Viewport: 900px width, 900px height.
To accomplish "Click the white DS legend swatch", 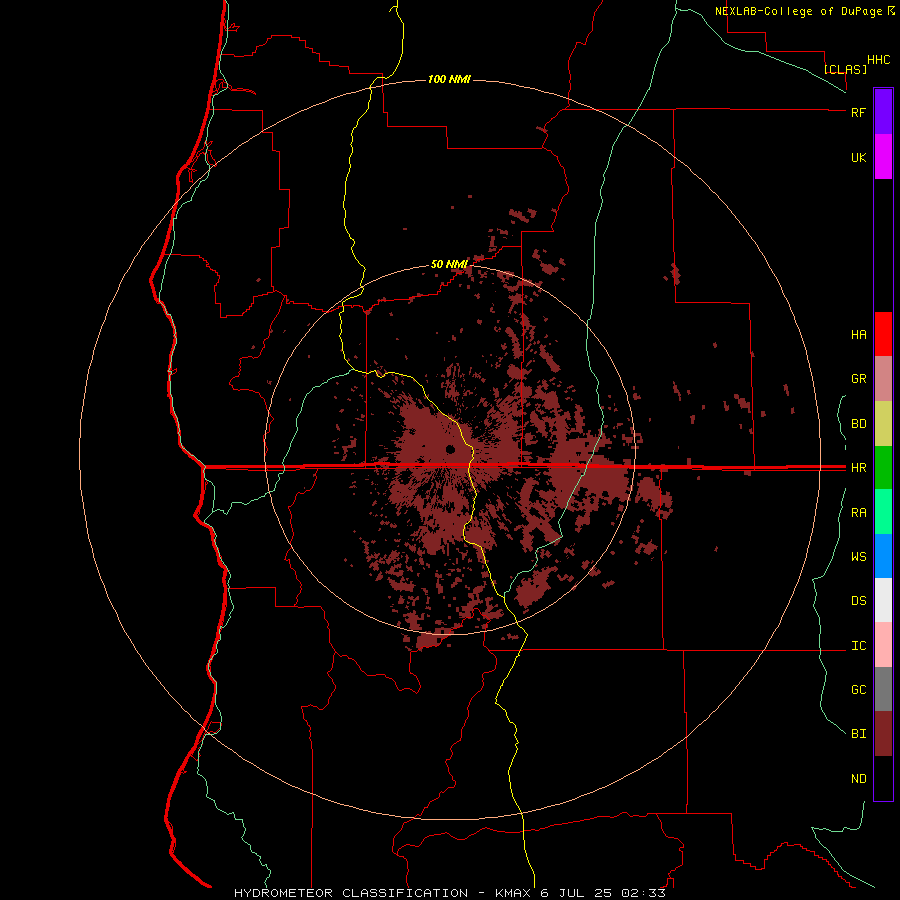I will pyautogui.click(x=883, y=600).
